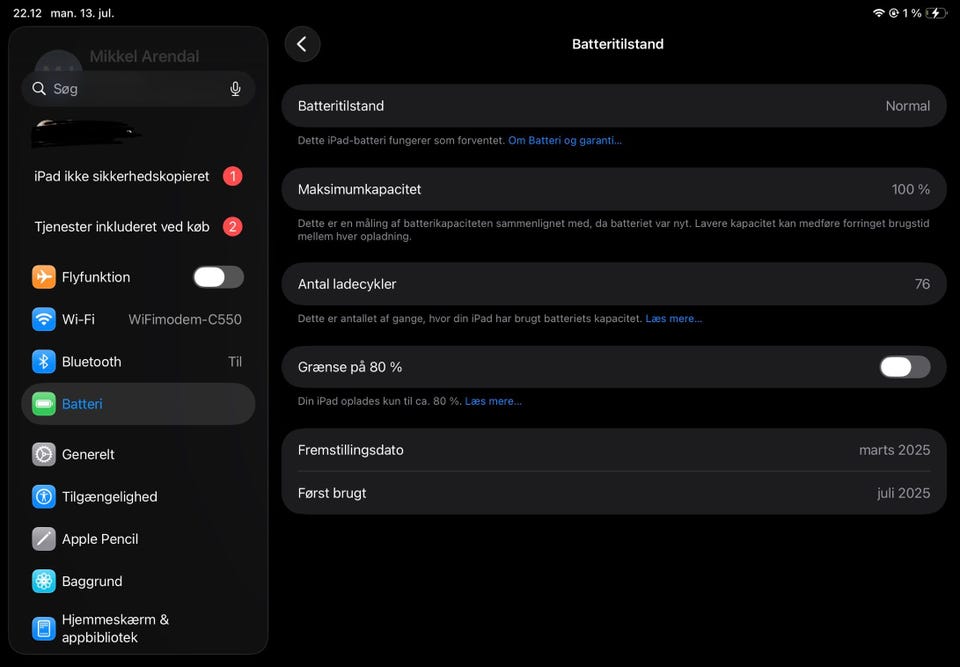Open Læs mere link under Antal ladecykler
The height and width of the screenshot is (667, 960).
click(x=673, y=318)
